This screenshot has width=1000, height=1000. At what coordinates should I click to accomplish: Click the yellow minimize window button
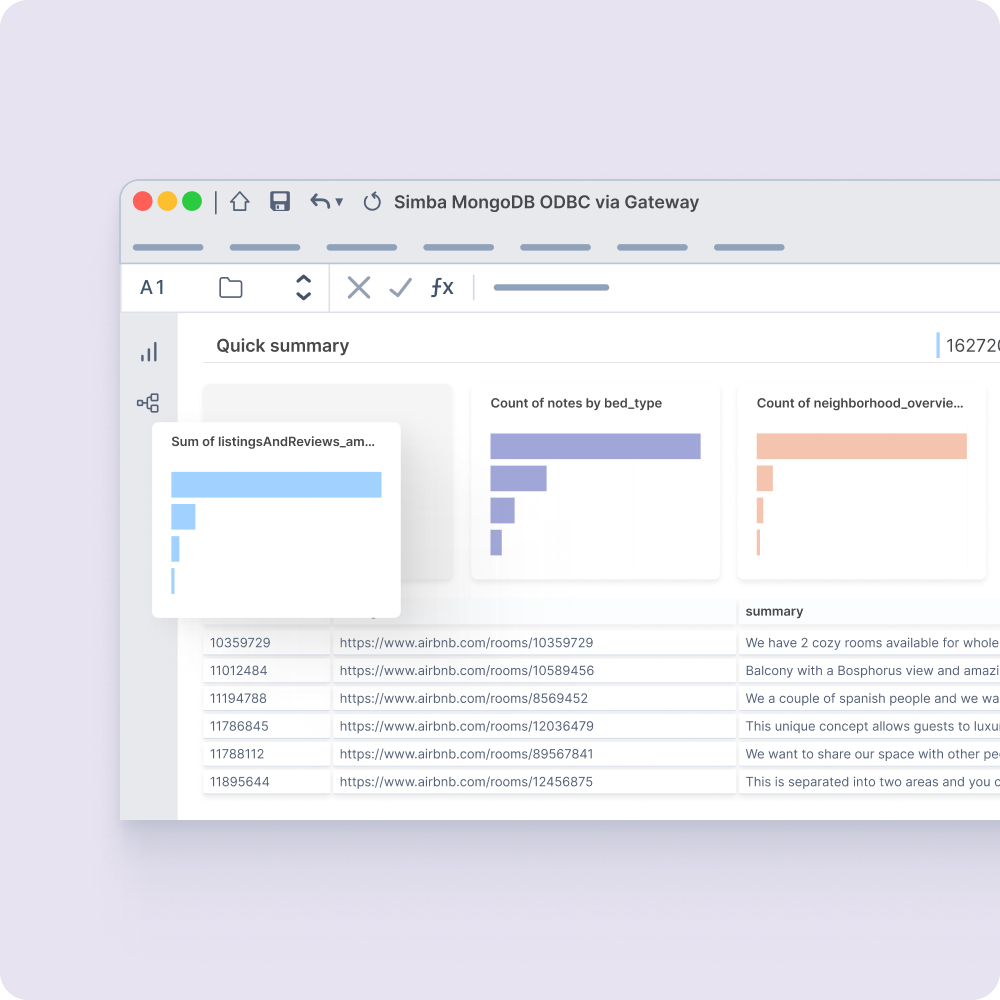(x=167, y=201)
